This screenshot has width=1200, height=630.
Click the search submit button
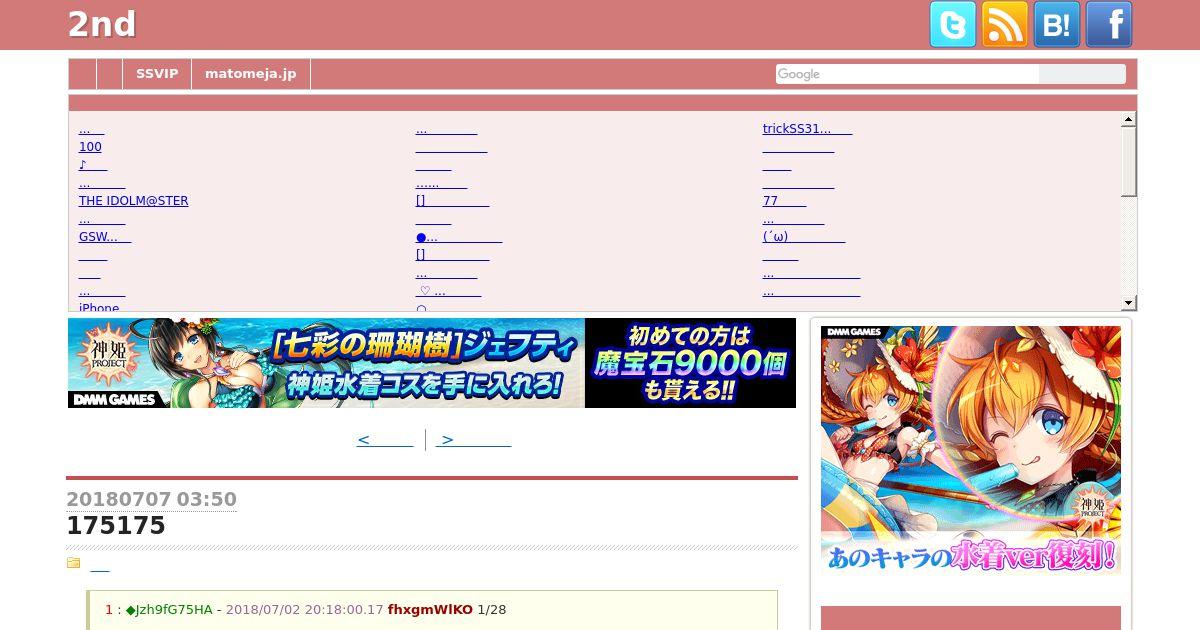1082,74
